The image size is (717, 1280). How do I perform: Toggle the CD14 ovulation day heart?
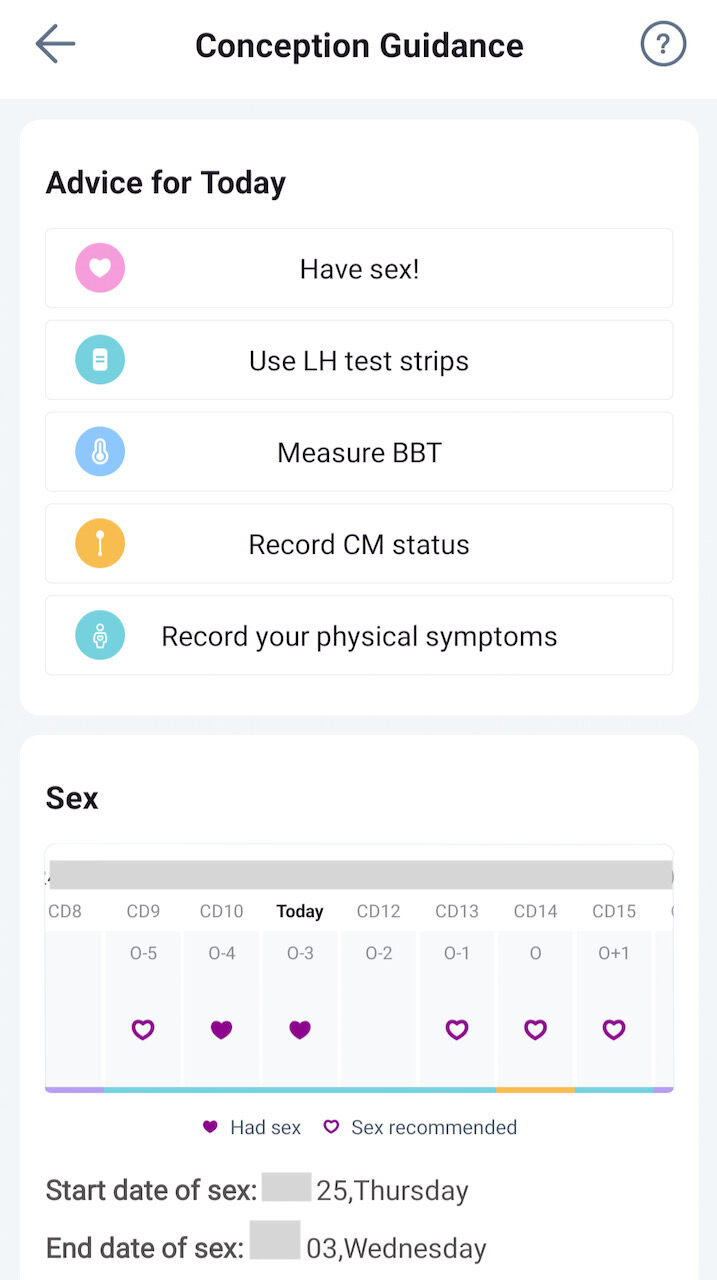536,1029
